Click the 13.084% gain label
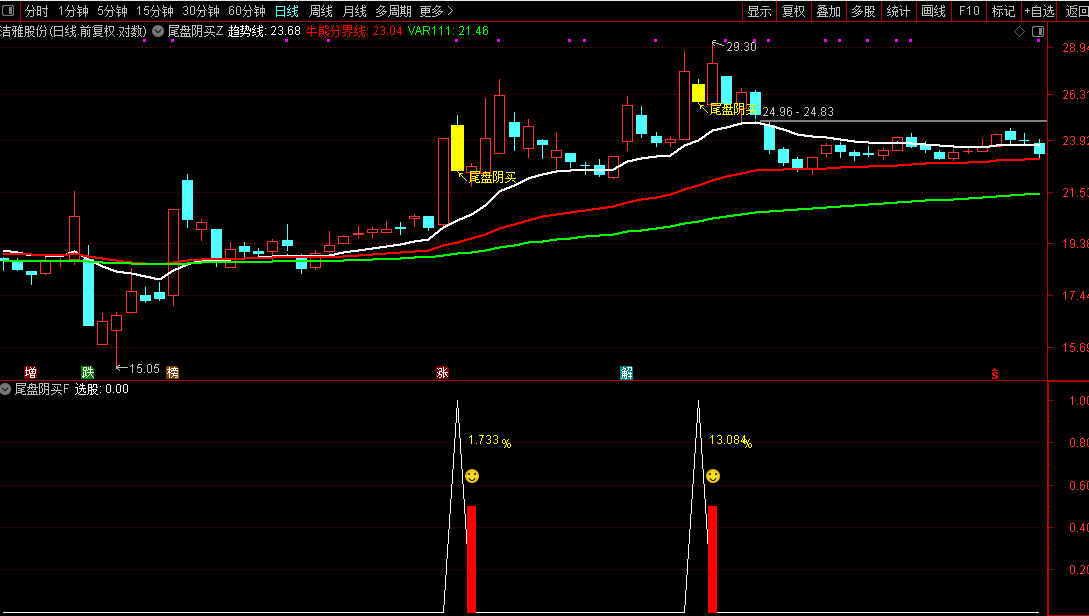1089x616 pixels. (x=731, y=440)
